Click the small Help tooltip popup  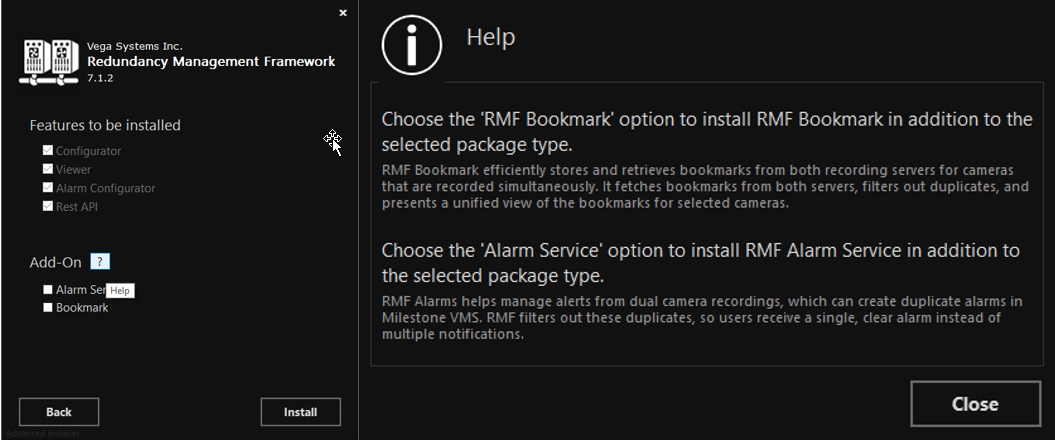click(x=120, y=290)
